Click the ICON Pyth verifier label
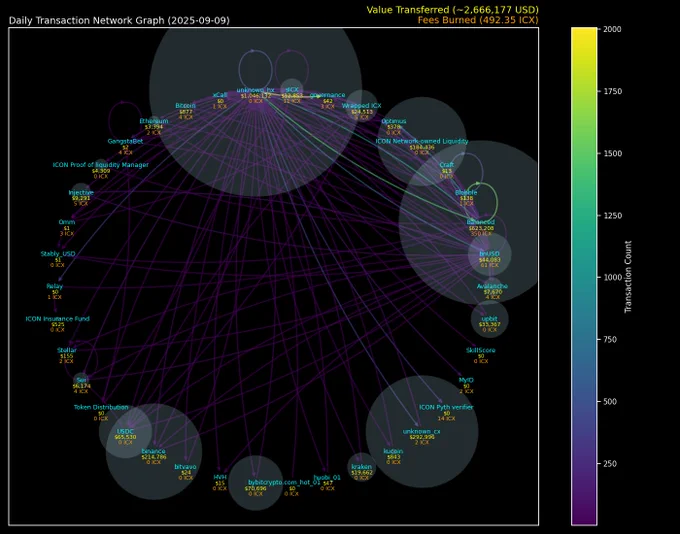680x534 pixels. click(446, 407)
